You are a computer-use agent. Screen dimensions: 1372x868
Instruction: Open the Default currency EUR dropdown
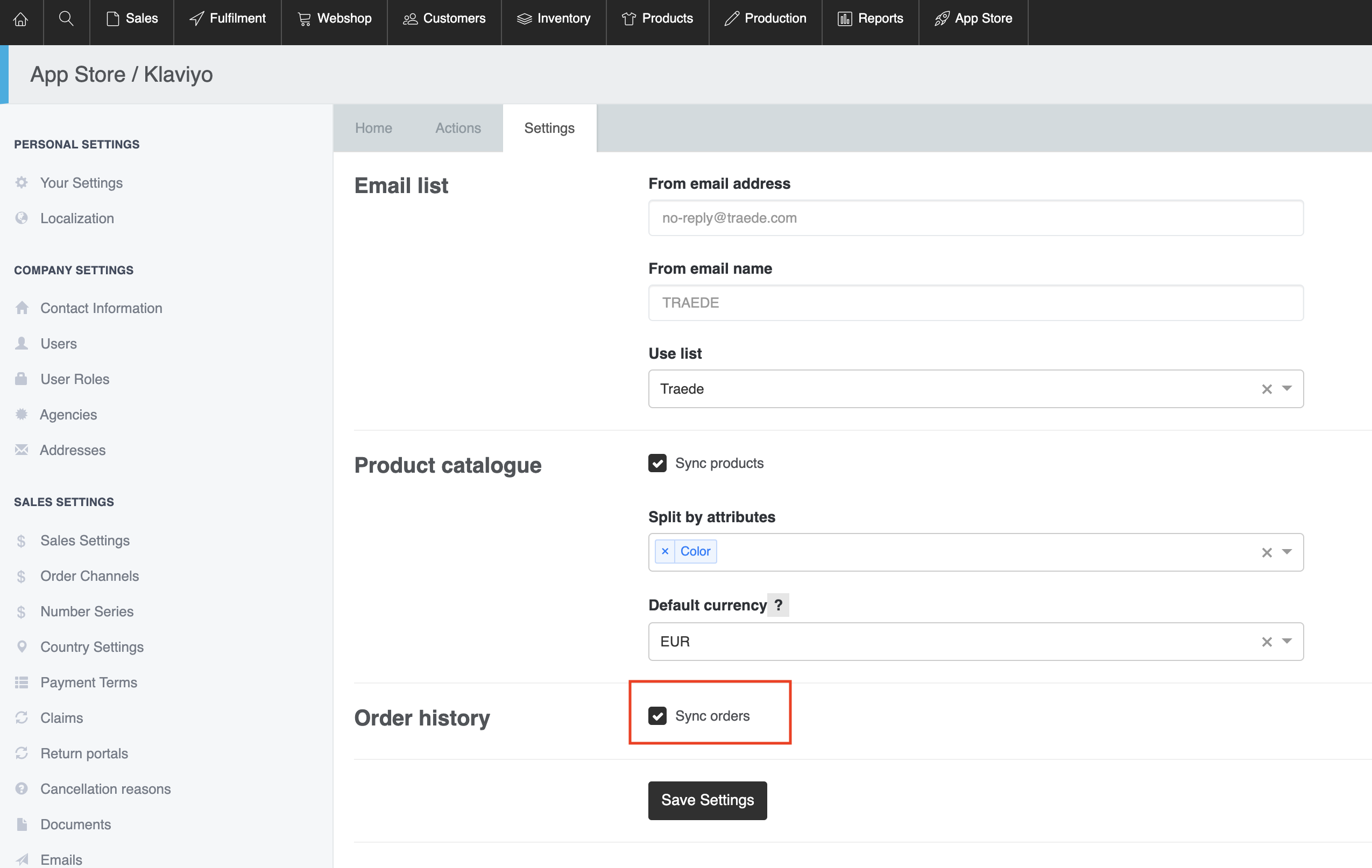point(1286,641)
